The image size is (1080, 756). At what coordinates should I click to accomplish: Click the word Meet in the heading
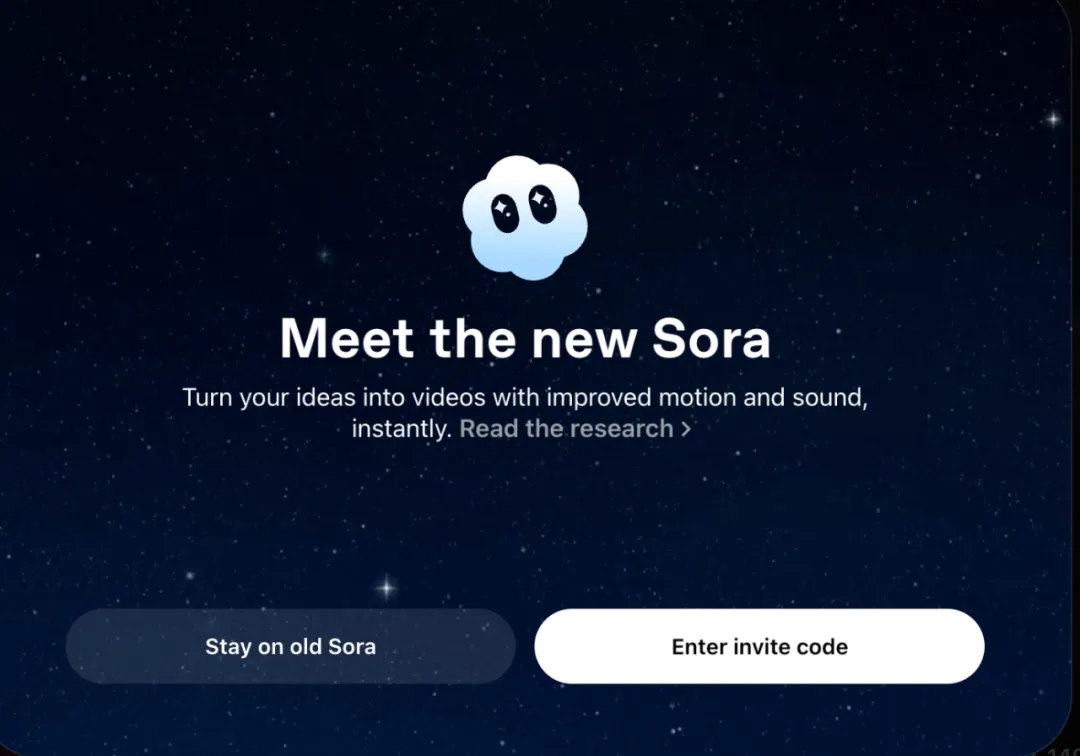click(346, 339)
